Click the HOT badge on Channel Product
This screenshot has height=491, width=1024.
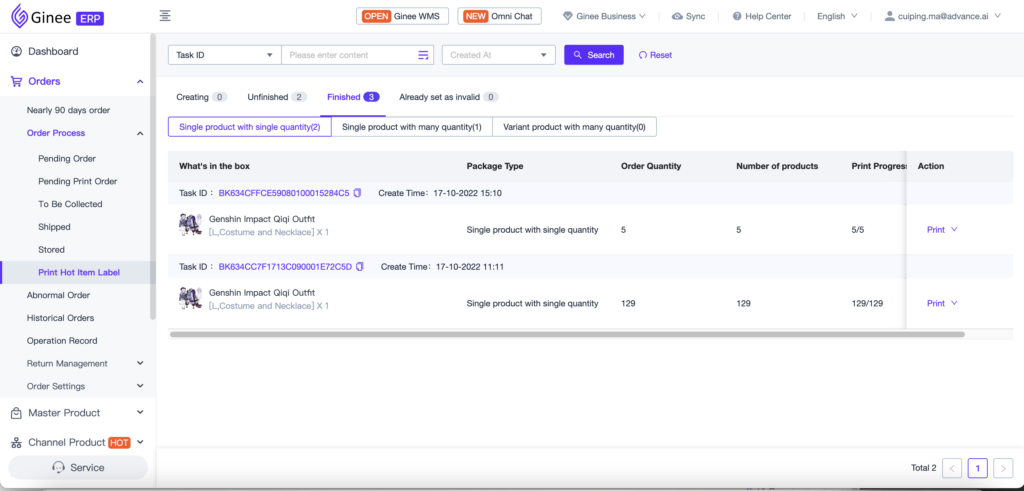coord(119,443)
